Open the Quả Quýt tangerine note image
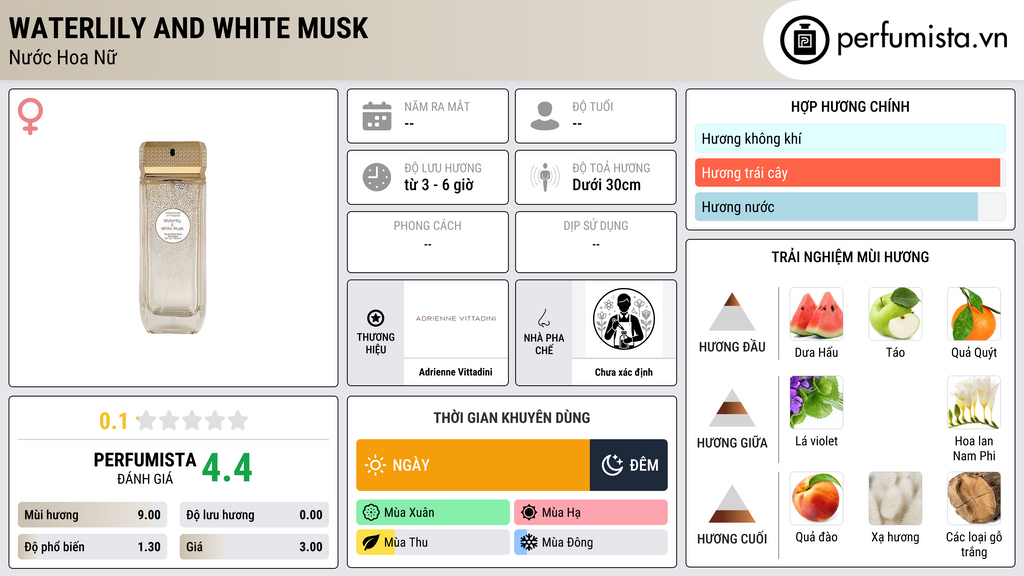This screenshot has width=1024, height=576. click(974, 314)
